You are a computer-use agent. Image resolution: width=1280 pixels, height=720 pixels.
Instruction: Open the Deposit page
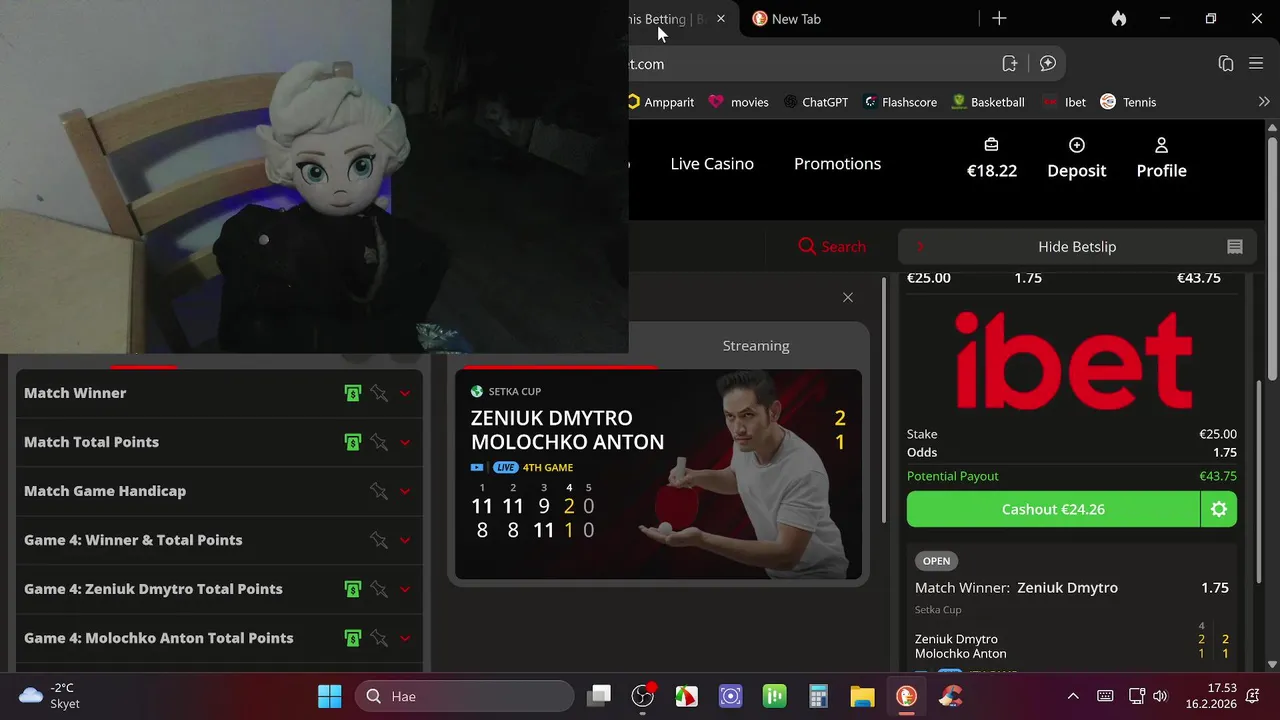click(1076, 158)
